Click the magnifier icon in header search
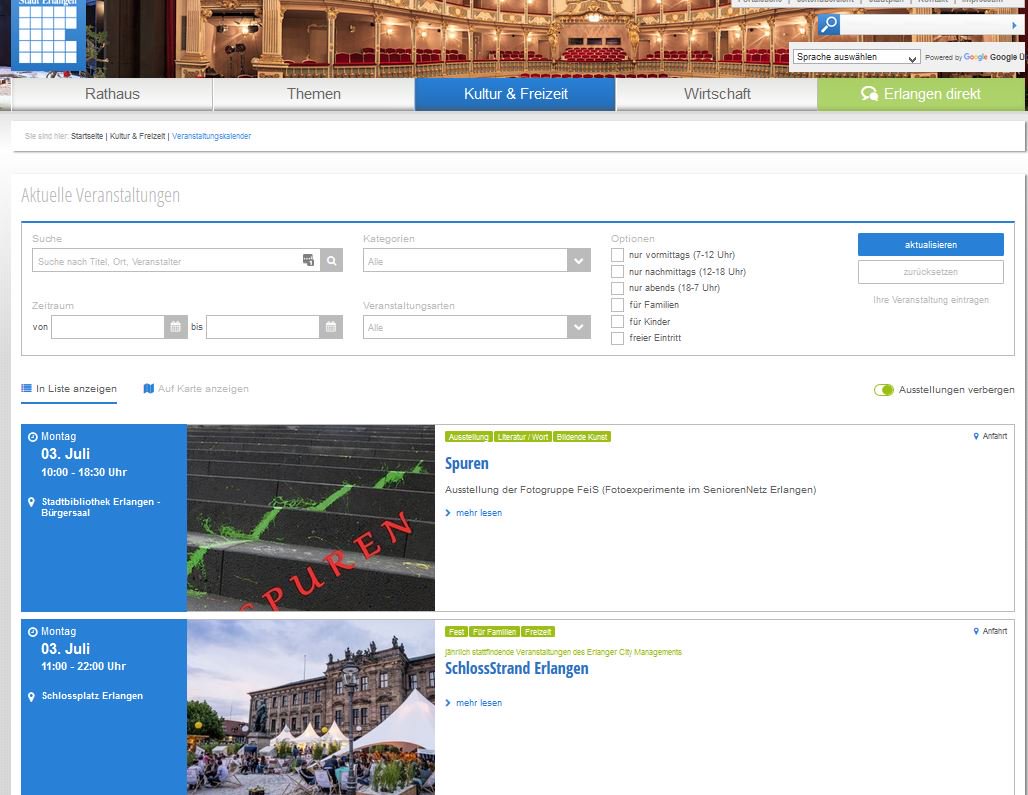1028x795 pixels. (x=829, y=25)
